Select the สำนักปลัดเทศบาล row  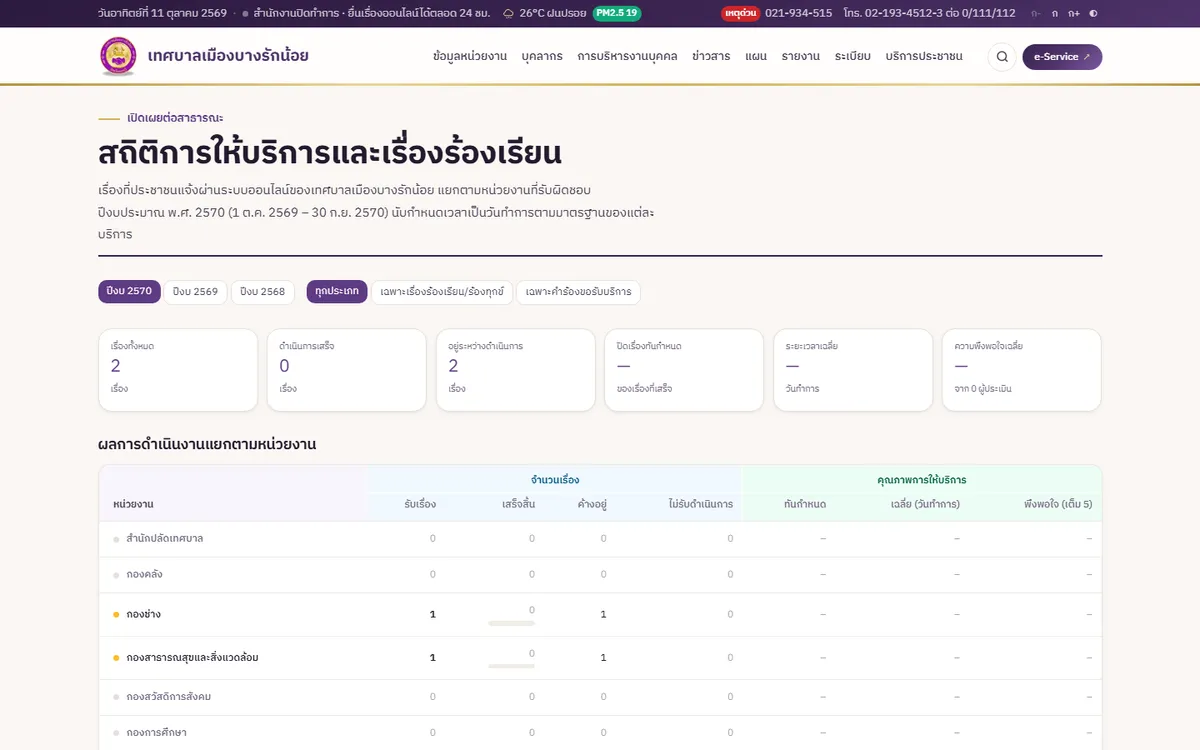[600, 539]
